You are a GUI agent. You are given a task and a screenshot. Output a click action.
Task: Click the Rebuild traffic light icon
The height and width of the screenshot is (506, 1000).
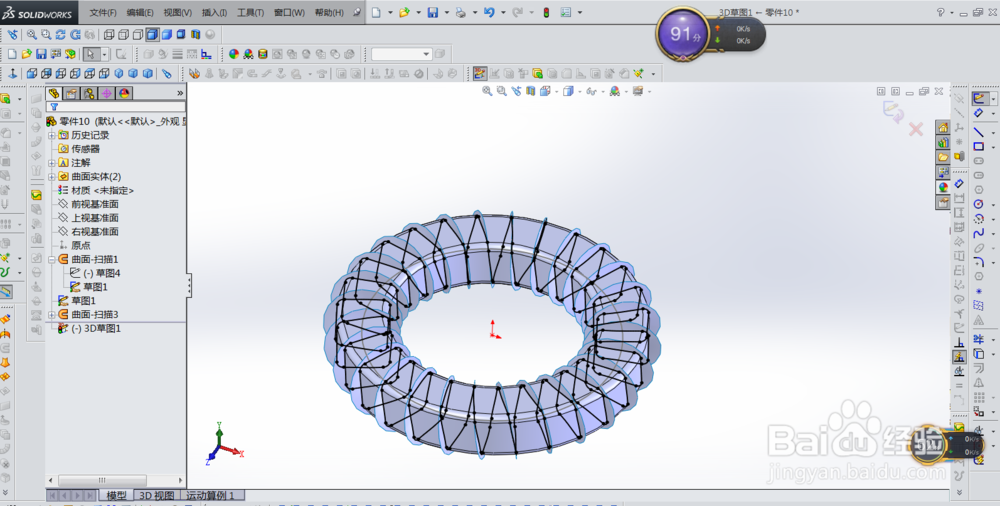tap(546, 12)
